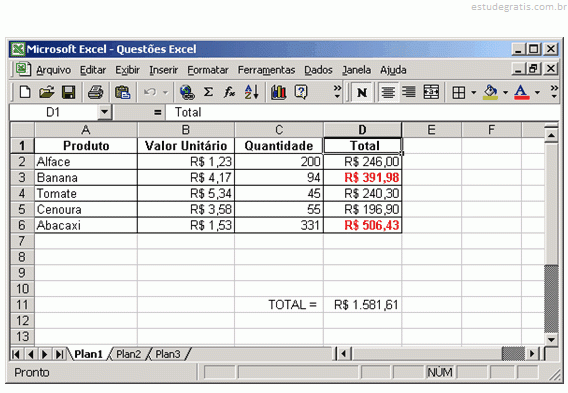This screenshot has height=393, width=568.
Task: Click Merge and Center icon
Action: pyautogui.click(x=431, y=92)
